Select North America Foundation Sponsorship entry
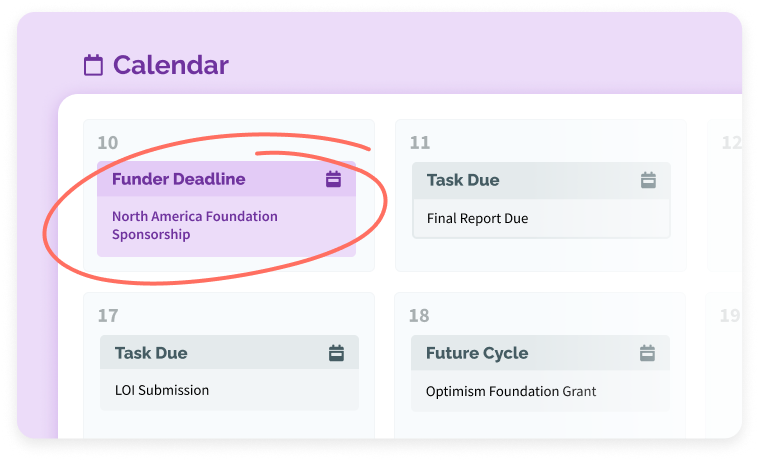The height and width of the screenshot is (461, 759). pos(195,225)
